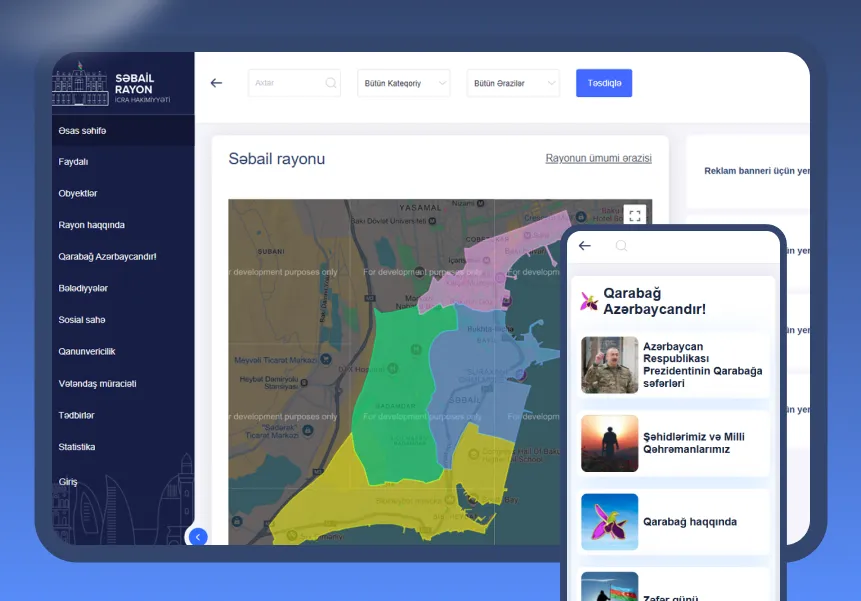
Task: Go to Vətəndaş müraciəti section
Action: coord(97,384)
